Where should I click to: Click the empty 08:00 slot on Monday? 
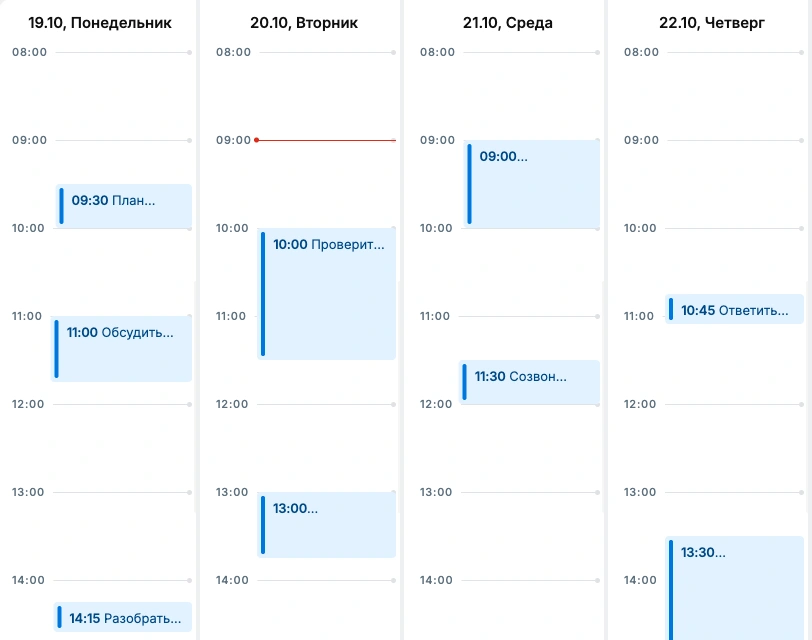pyautogui.click(x=123, y=96)
